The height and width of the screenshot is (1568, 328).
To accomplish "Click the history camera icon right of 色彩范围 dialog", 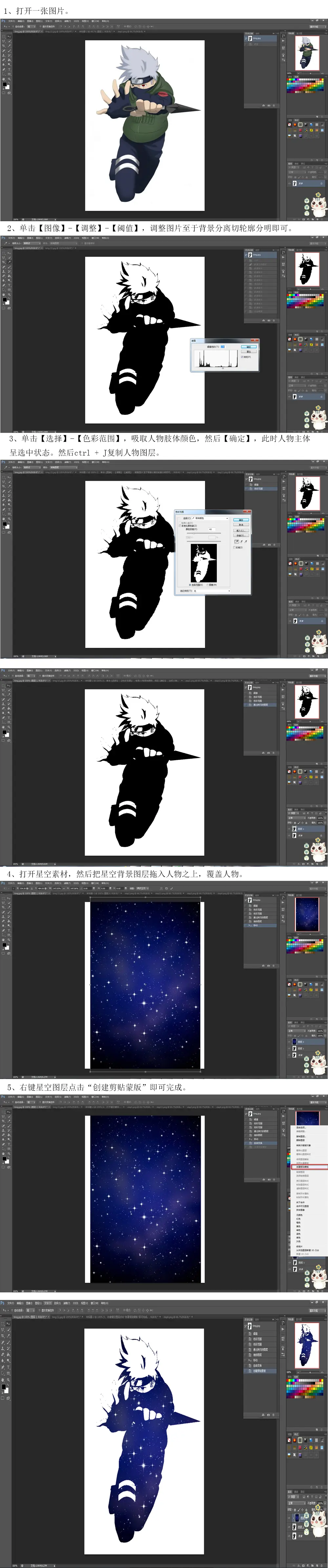I will pos(270,545).
